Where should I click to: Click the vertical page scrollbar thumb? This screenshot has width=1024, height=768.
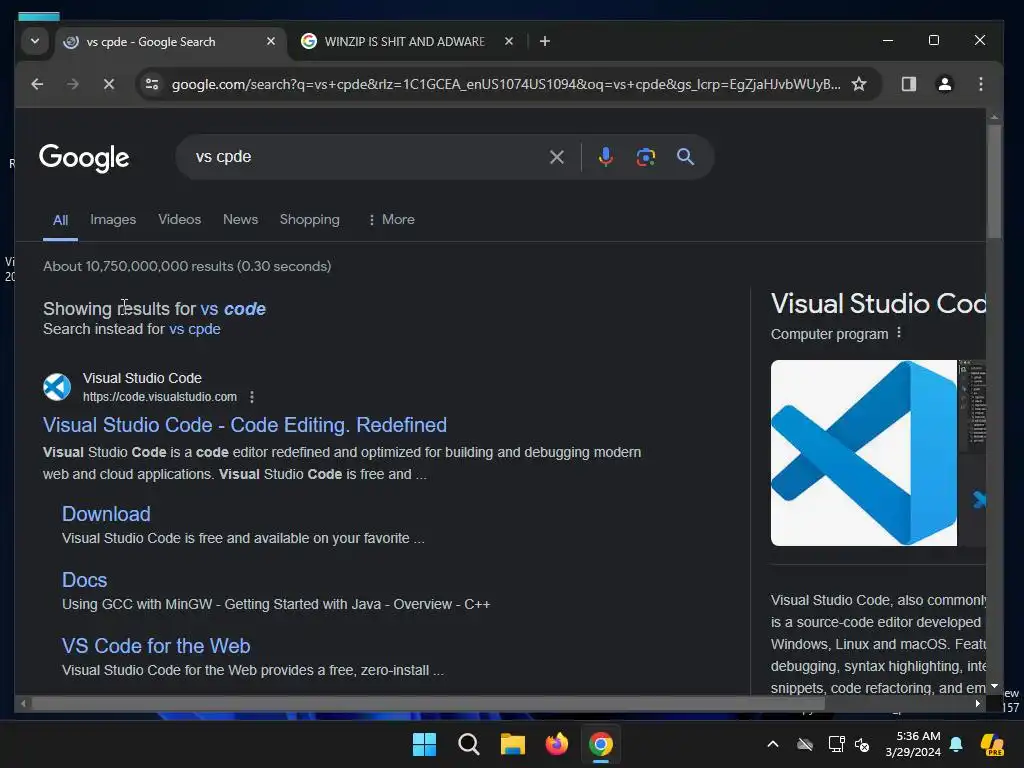(994, 182)
